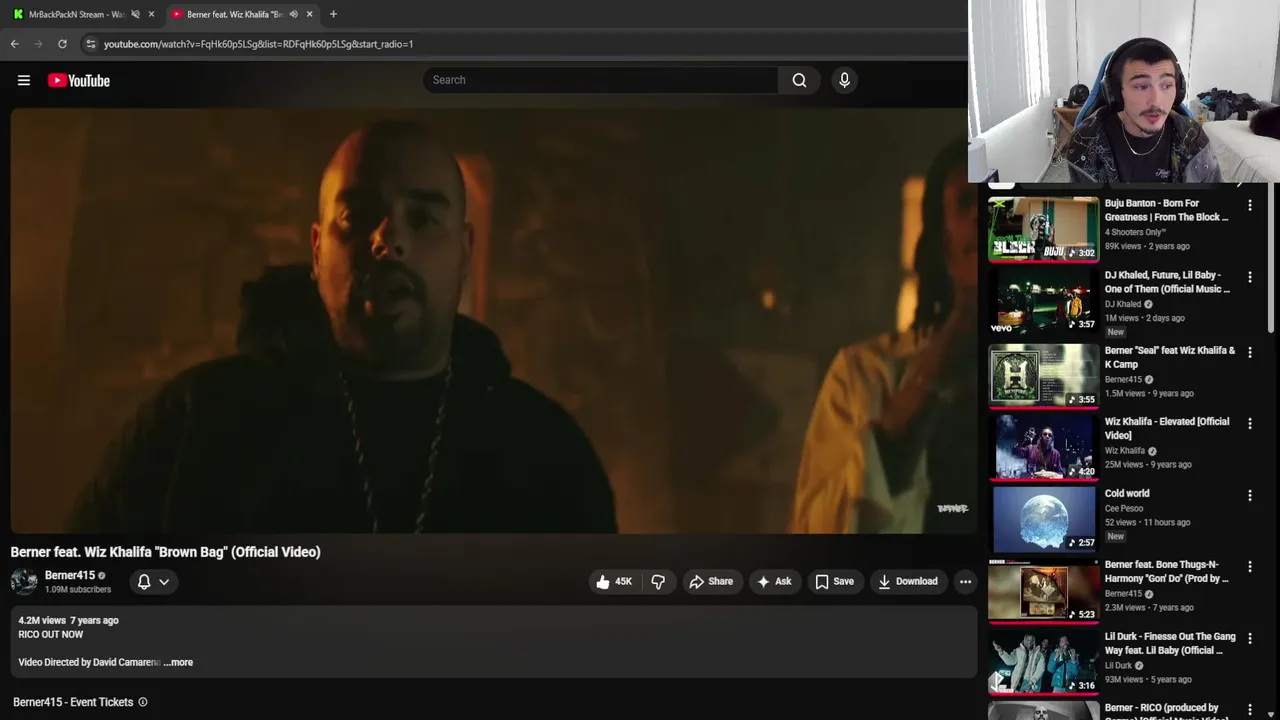Image resolution: width=1280 pixels, height=720 pixels.
Task: Start voice search with the microphone icon
Action: click(844, 80)
